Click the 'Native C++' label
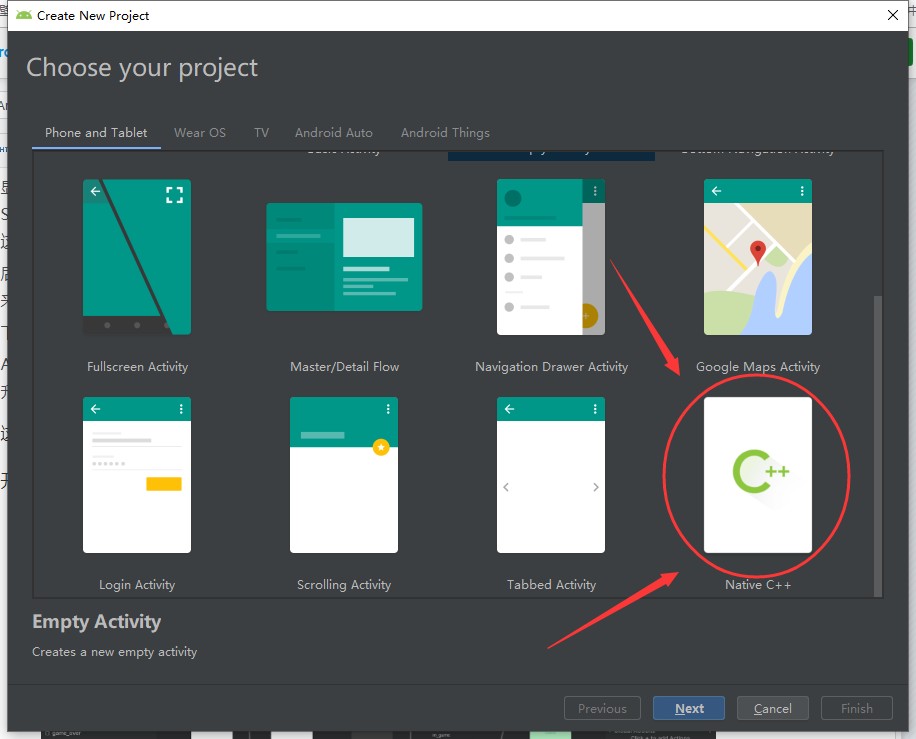 click(x=758, y=585)
